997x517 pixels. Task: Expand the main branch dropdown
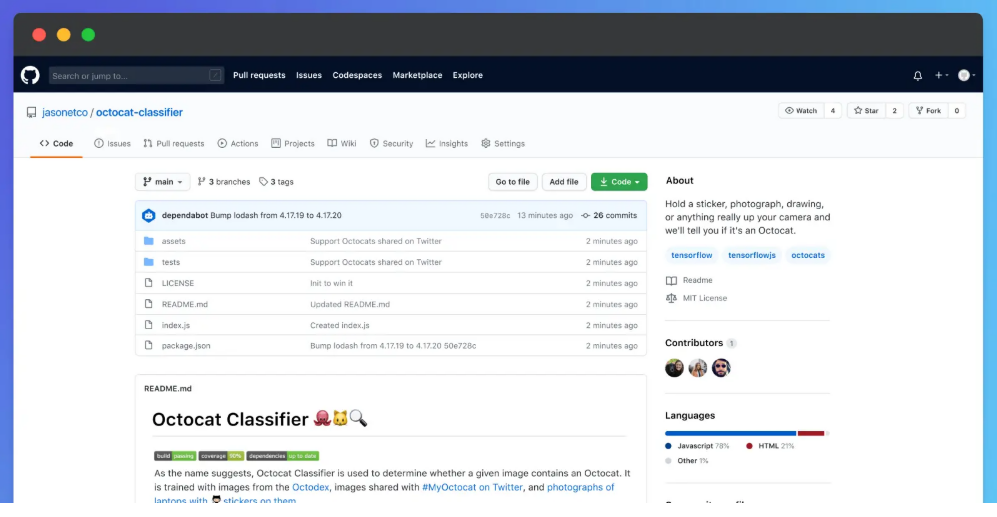[x=163, y=182]
